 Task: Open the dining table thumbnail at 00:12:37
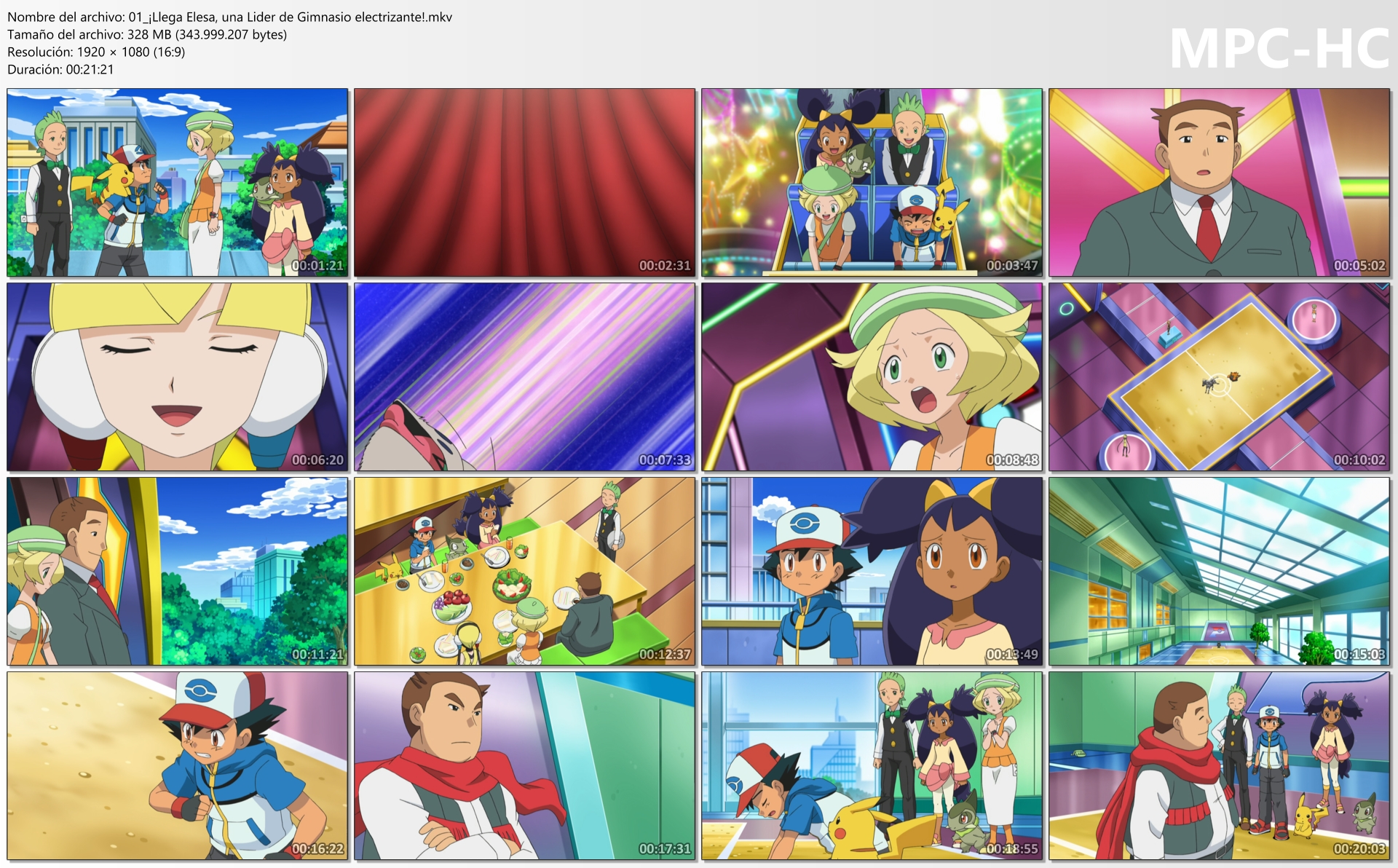[525, 572]
